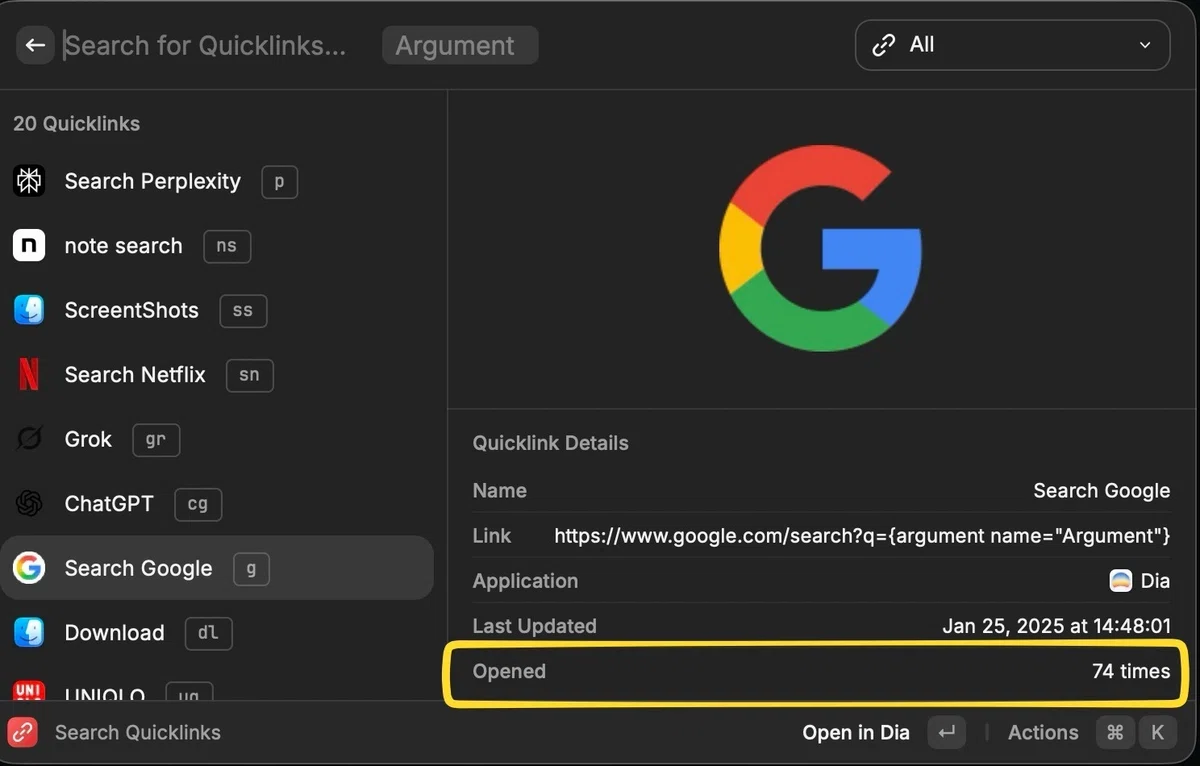Viewport: 1200px width, 766px height.
Task: Click the K key icon
Action: [x=1158, y=733]
